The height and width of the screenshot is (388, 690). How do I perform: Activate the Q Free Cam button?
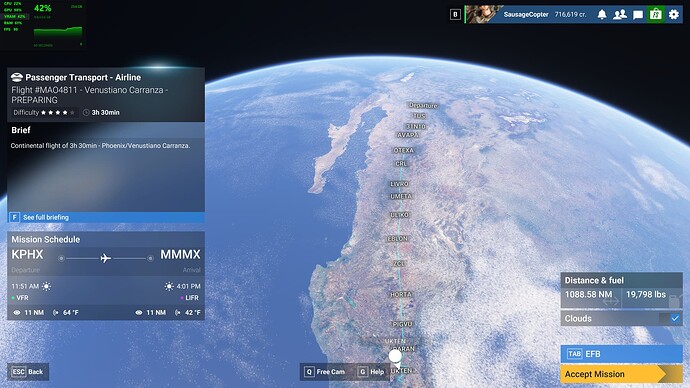(325, 372)
